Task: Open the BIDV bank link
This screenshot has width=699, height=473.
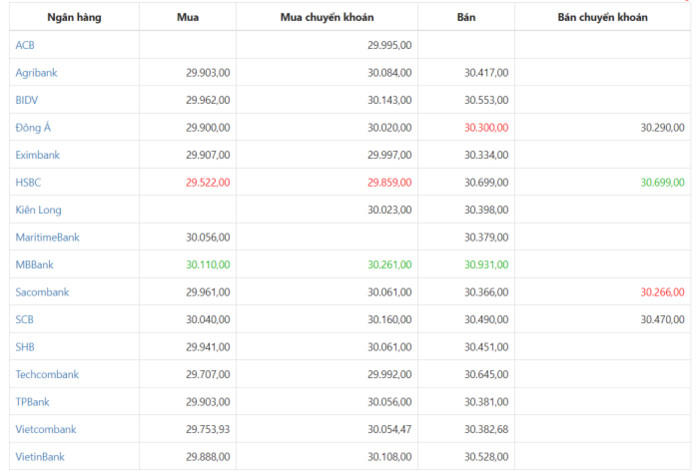Action: 27,100
